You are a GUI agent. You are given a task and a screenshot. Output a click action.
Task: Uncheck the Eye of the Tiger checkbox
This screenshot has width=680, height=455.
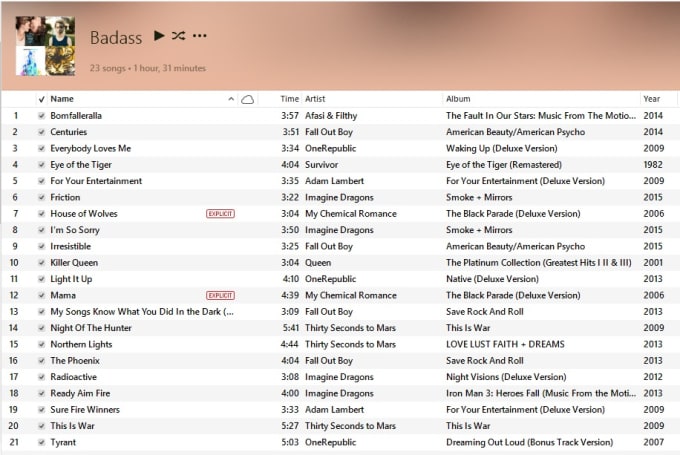coord(41,165)
